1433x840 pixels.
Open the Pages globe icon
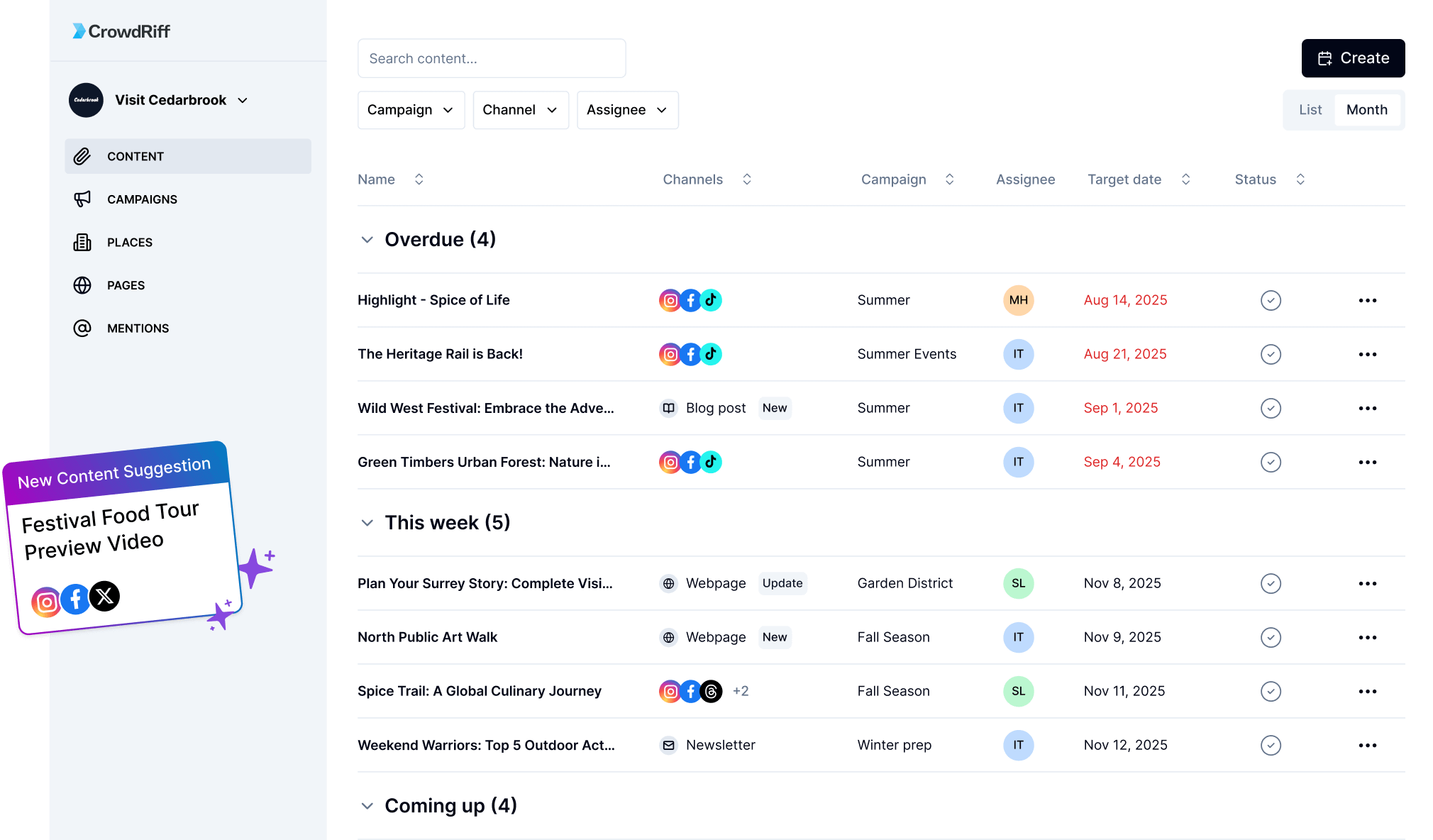point(82,285)
